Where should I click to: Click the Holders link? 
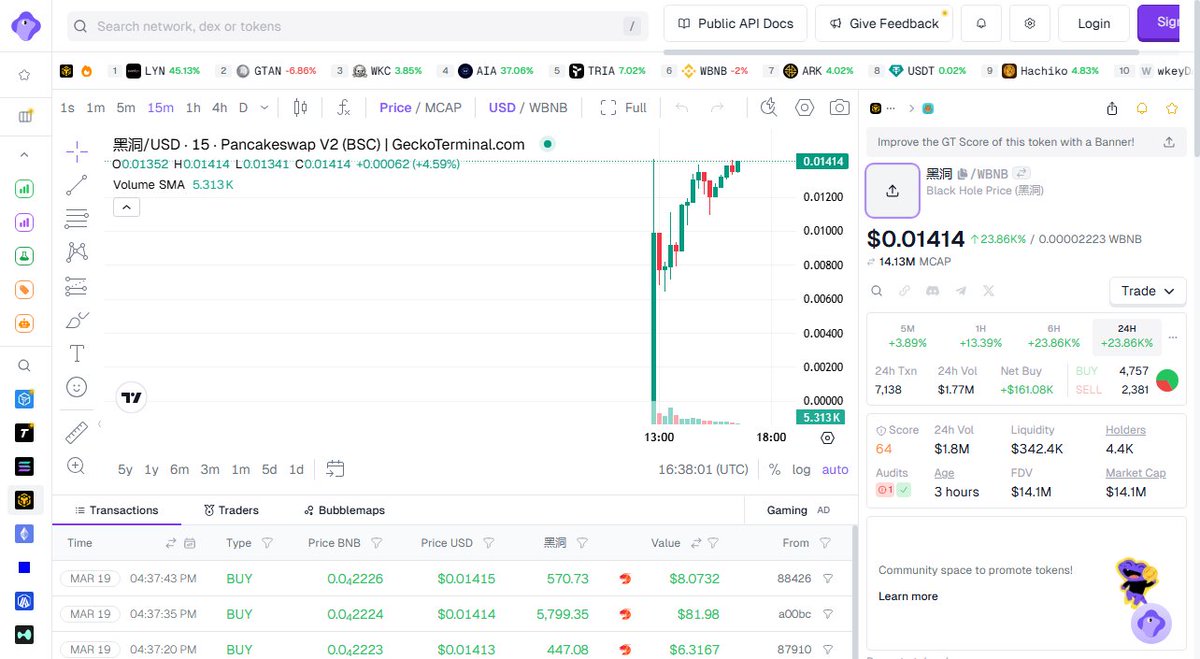[1126, 430]
